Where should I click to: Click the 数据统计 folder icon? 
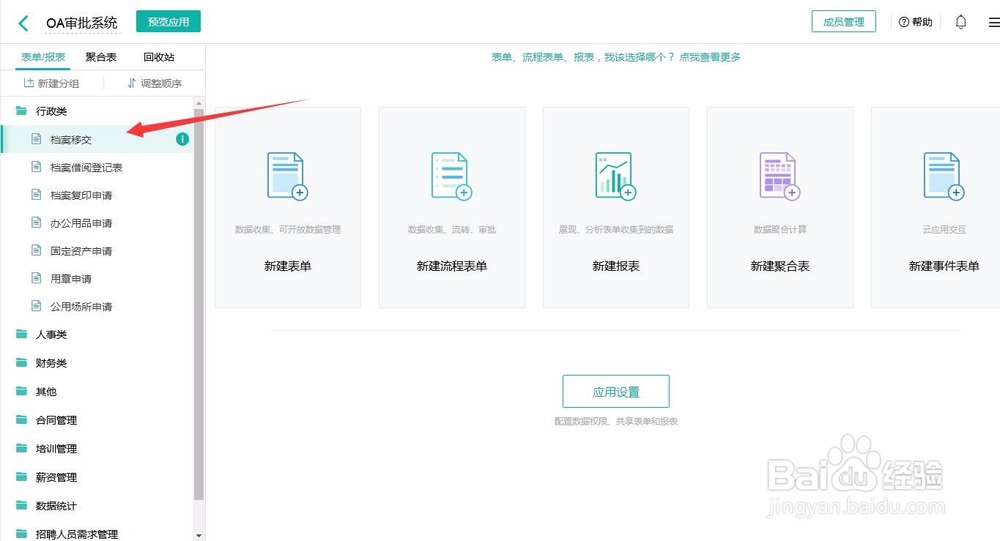(x=22, y=505)
